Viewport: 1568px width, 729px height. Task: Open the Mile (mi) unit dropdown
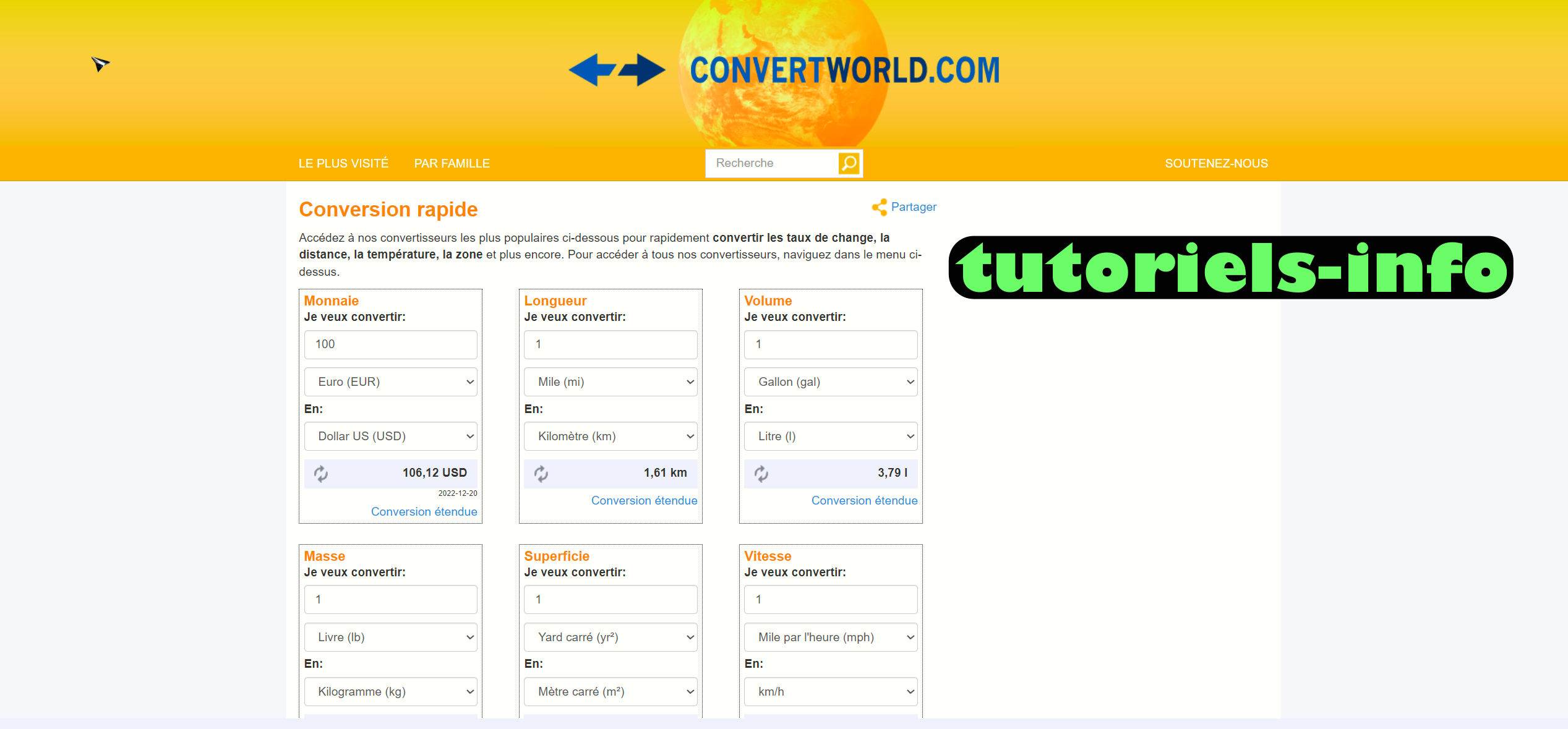pos(610,382)
